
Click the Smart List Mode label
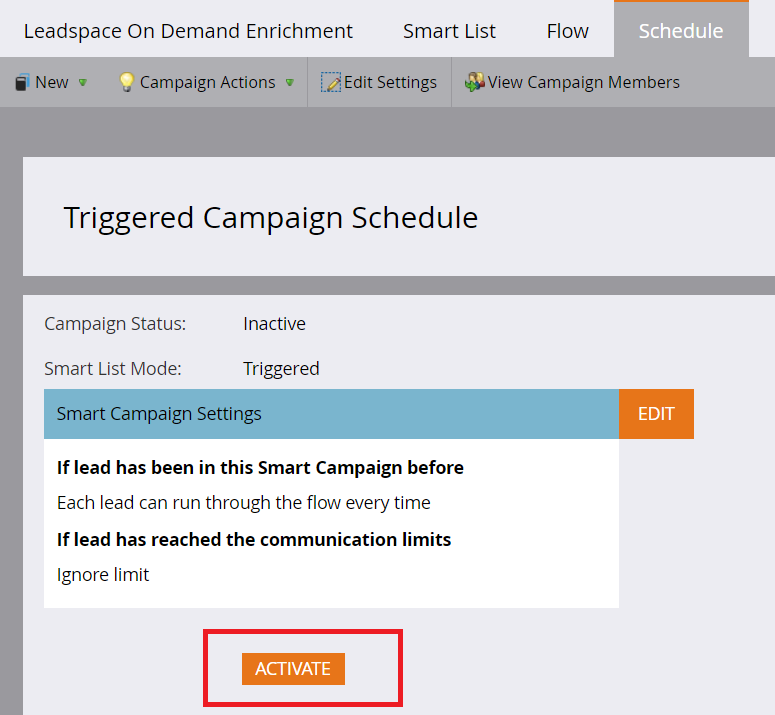click(x=113, y=369)
